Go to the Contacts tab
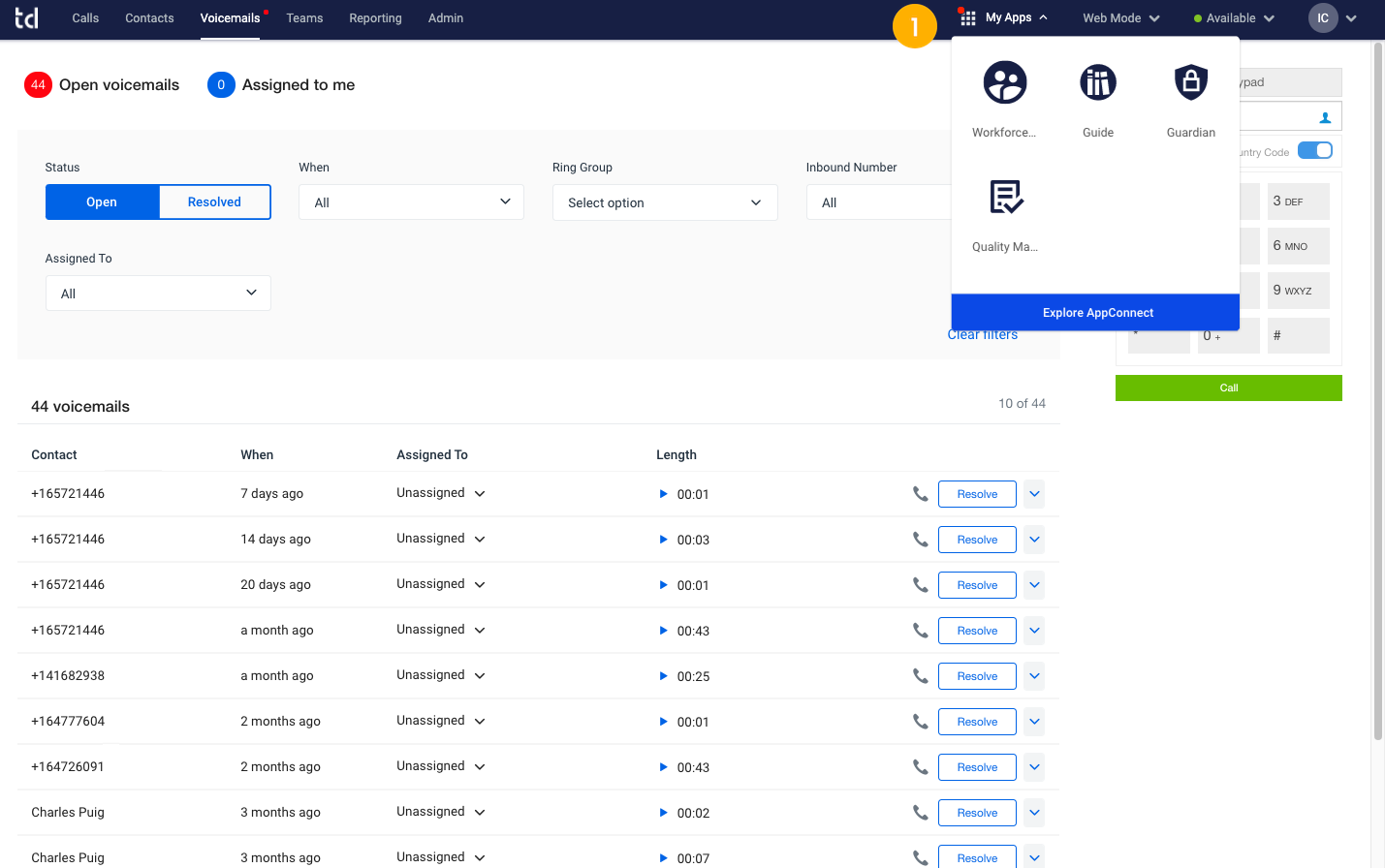The width and height of the screenshot is (1385, 868). [x=149, y=17]
